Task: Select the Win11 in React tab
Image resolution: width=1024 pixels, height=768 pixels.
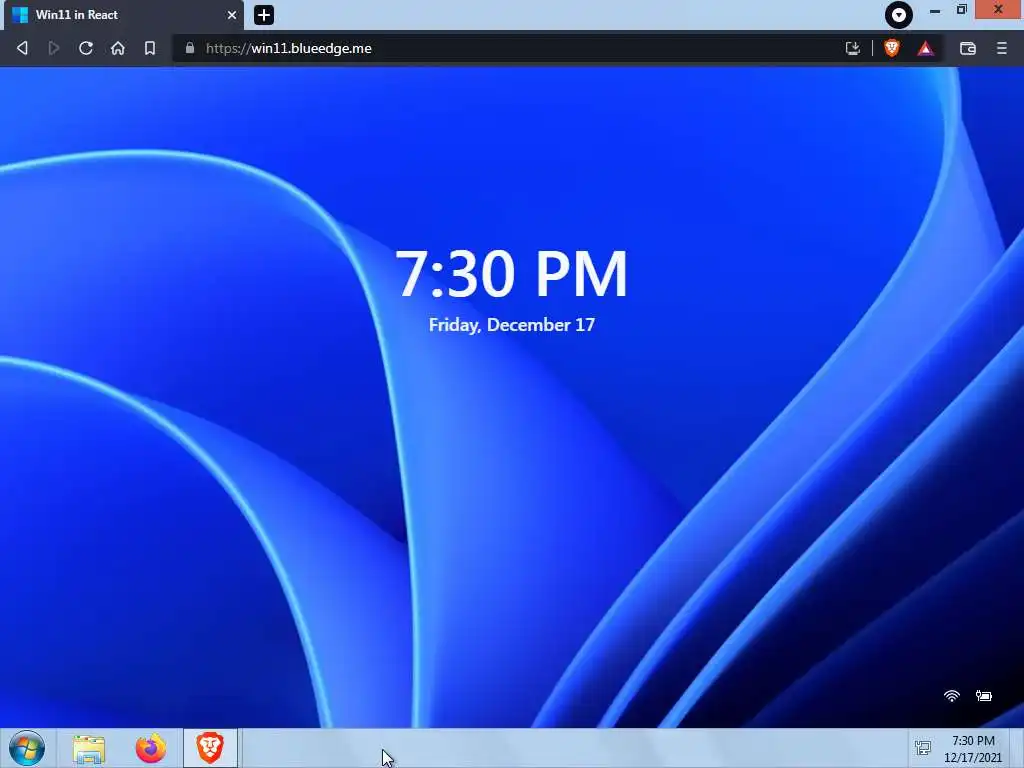Action: (124, 15)
